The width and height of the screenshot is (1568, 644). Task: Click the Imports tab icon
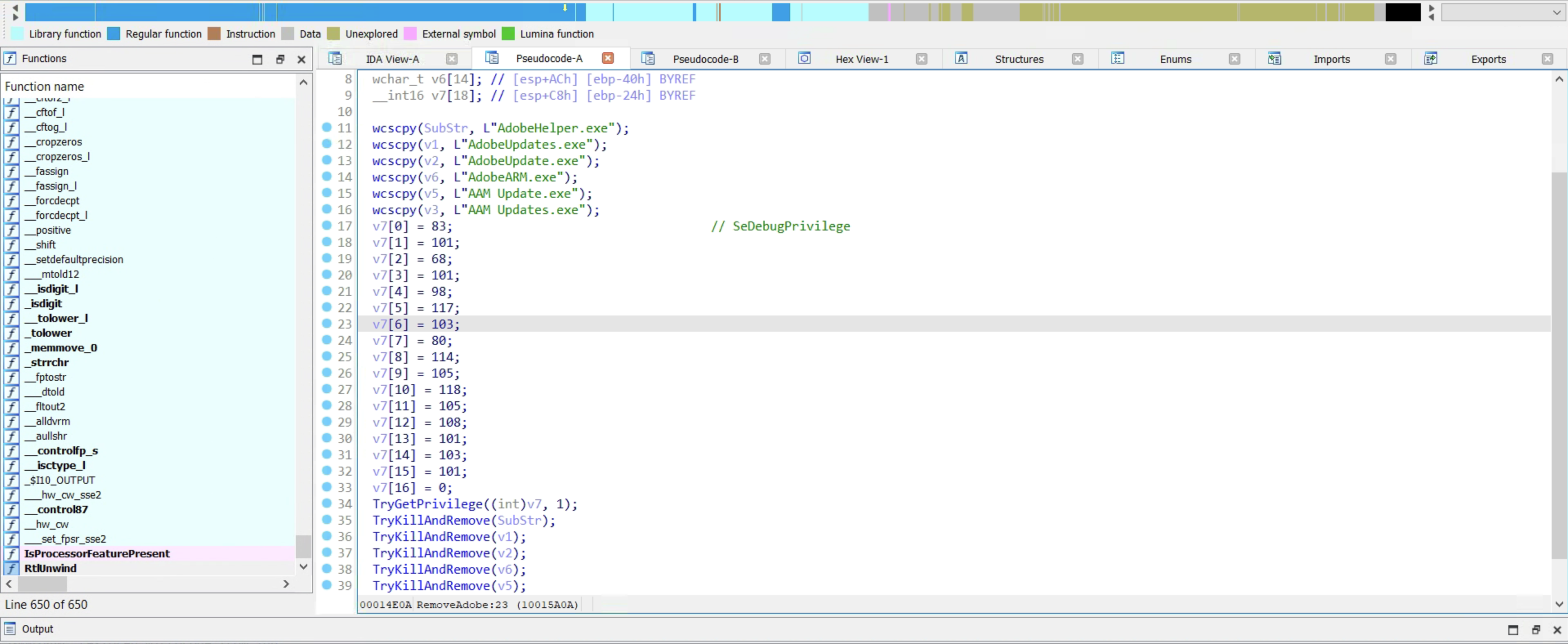point(1274,58)
